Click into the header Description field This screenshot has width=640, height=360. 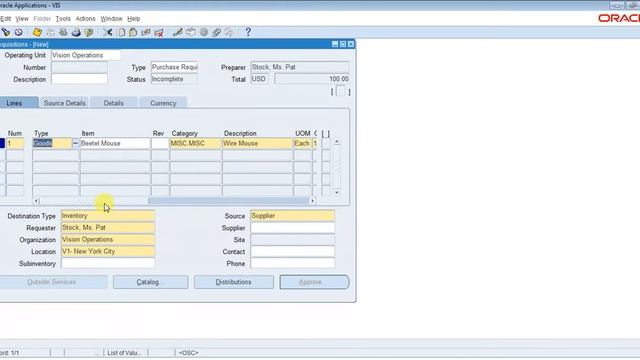[79, 79]
